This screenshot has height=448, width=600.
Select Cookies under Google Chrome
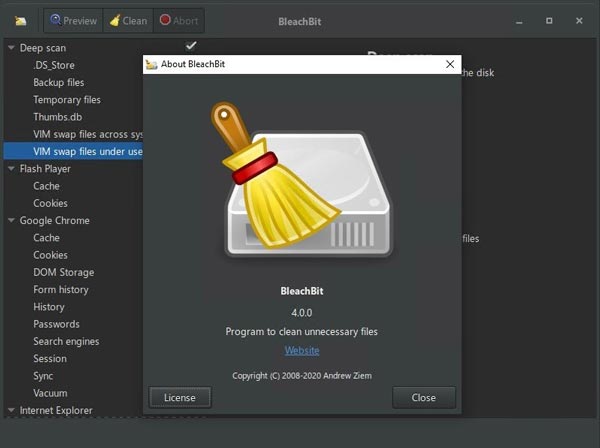pyautogui.click(x=50, y=255)
